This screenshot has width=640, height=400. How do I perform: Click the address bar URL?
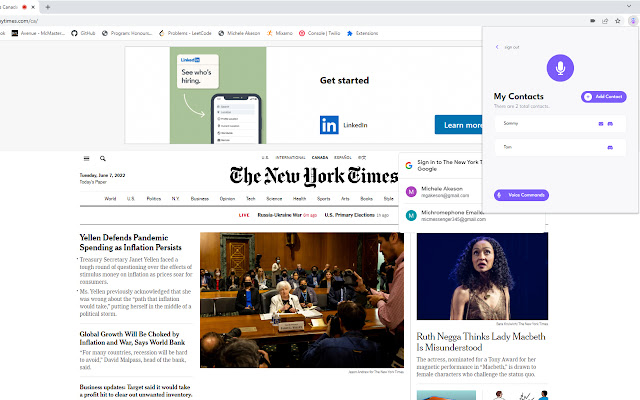pyautogui.click(x=19, y=21)
